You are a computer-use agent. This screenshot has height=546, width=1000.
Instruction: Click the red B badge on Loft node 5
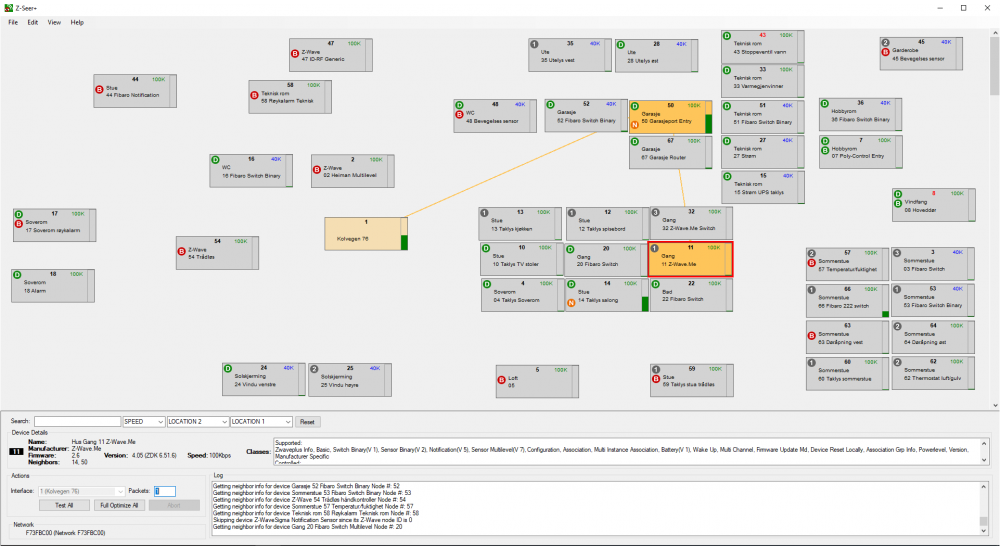501,380
